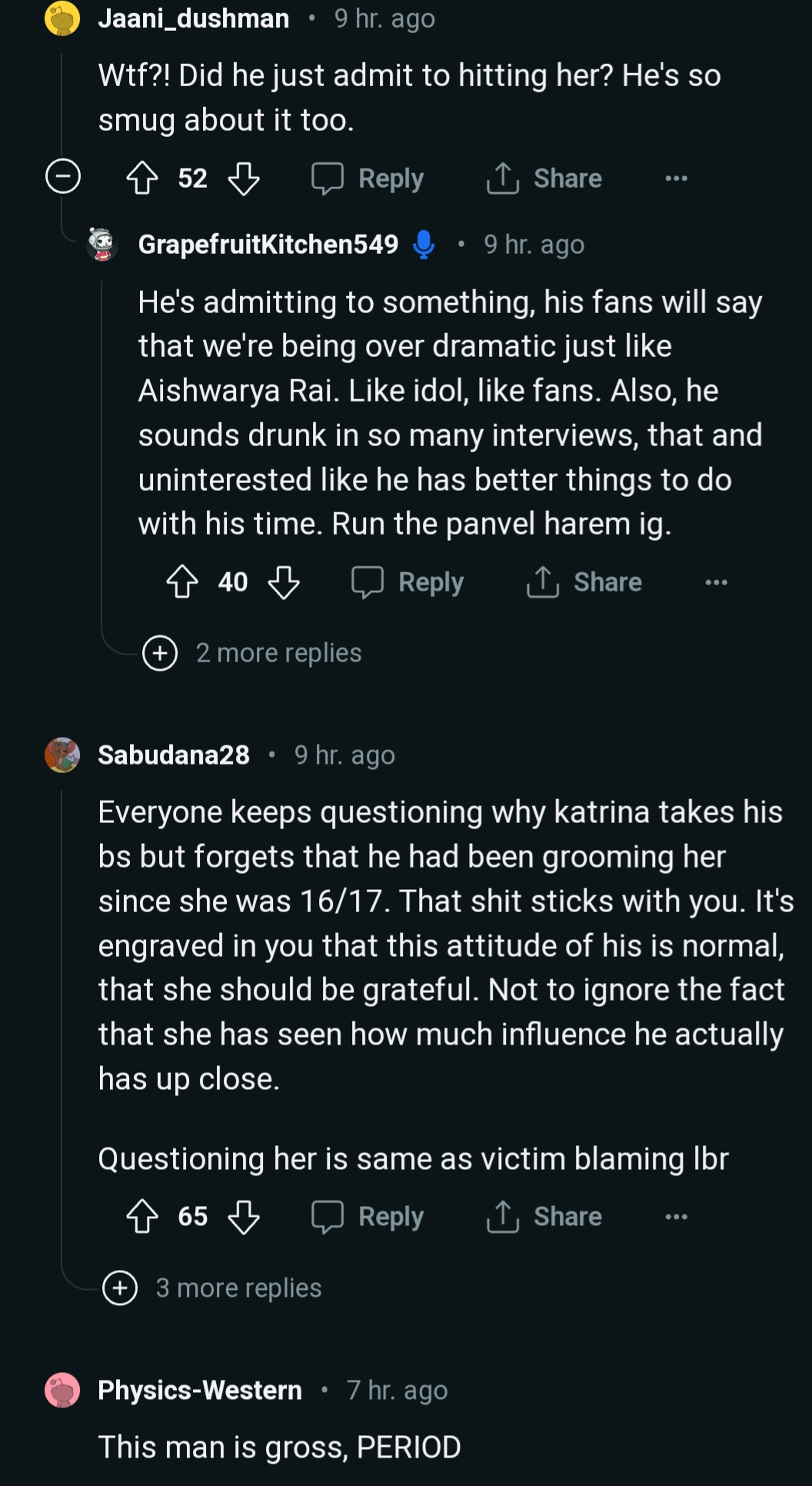Collapse Jaani_dushman's comment thread
This screenshot has width=812, height=1486.
[x=63, y=177]
